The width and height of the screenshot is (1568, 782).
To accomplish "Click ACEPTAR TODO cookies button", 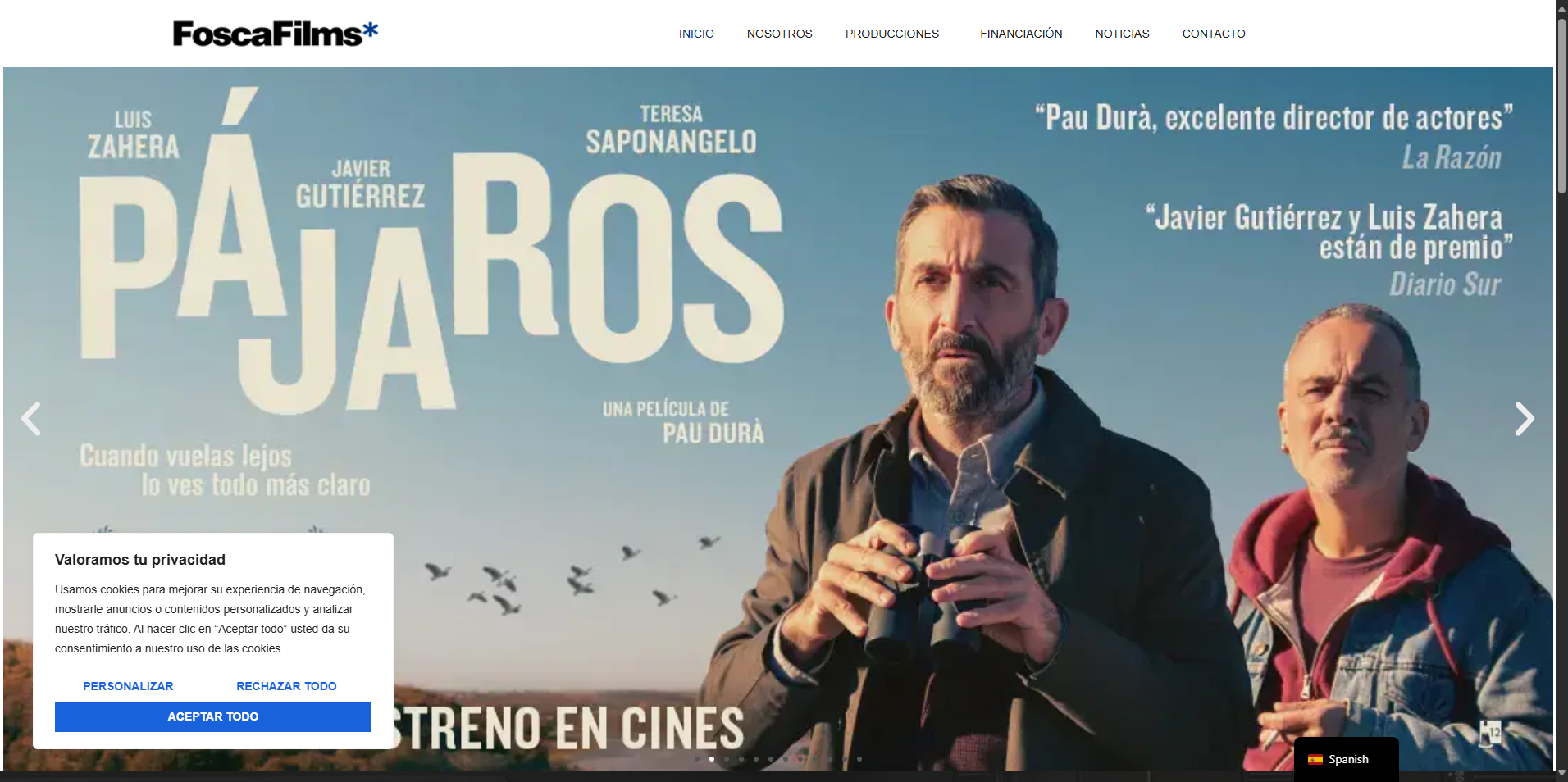I will pos(213,716).
